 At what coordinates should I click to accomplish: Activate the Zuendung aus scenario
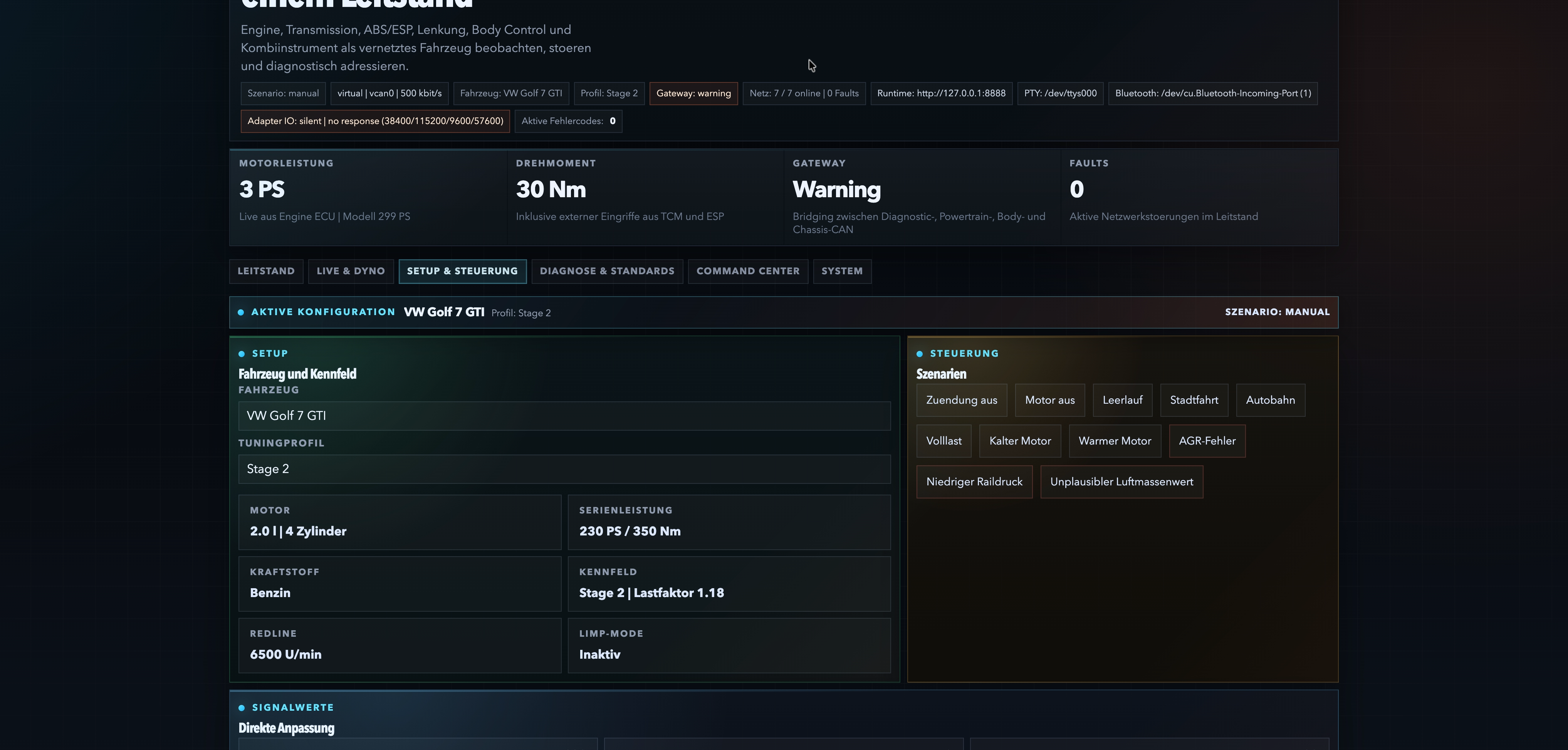[962, 400]
